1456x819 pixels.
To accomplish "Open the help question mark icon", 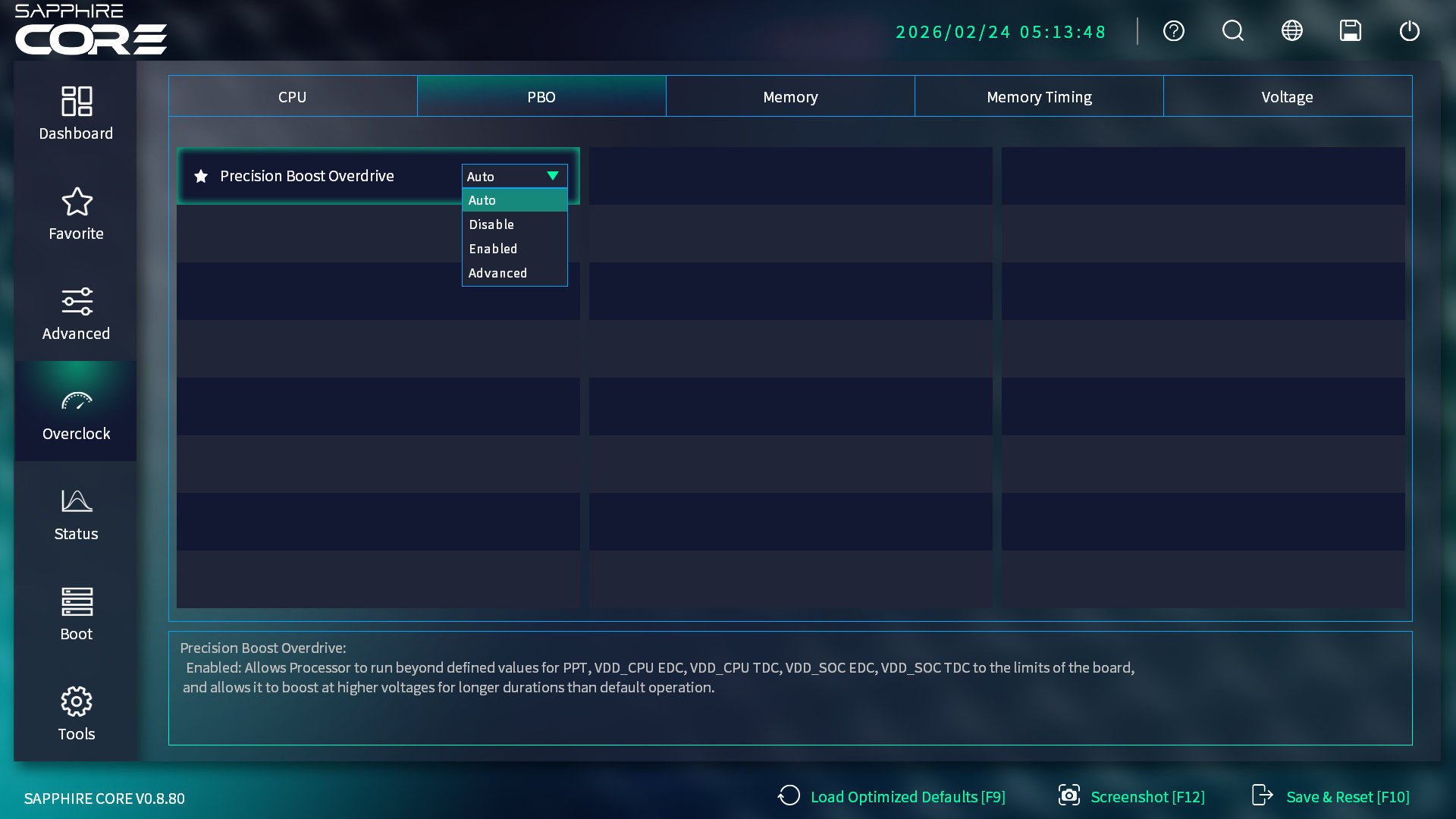I will tap(1173, 31).
